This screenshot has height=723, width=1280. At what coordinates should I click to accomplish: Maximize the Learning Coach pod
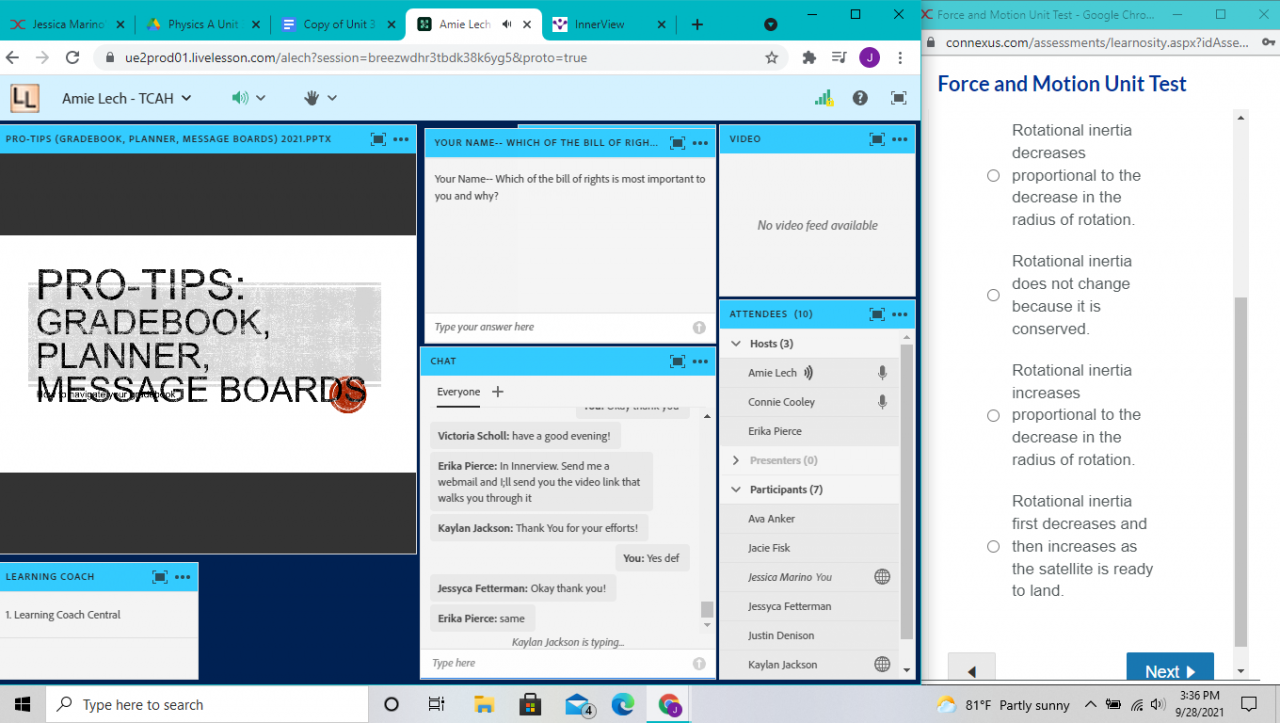160,577
